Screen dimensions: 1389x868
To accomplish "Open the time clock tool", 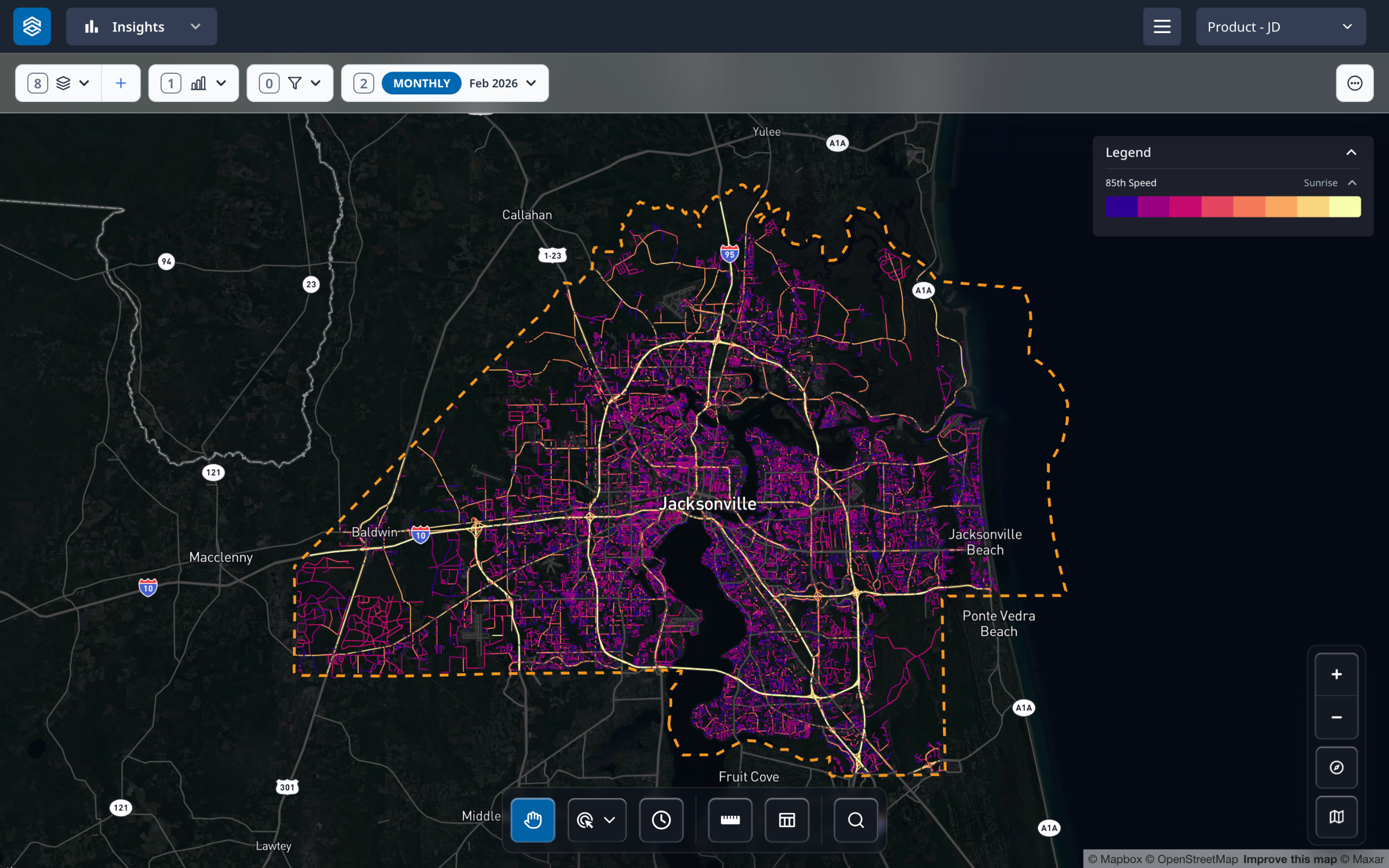I will (661, 820).
